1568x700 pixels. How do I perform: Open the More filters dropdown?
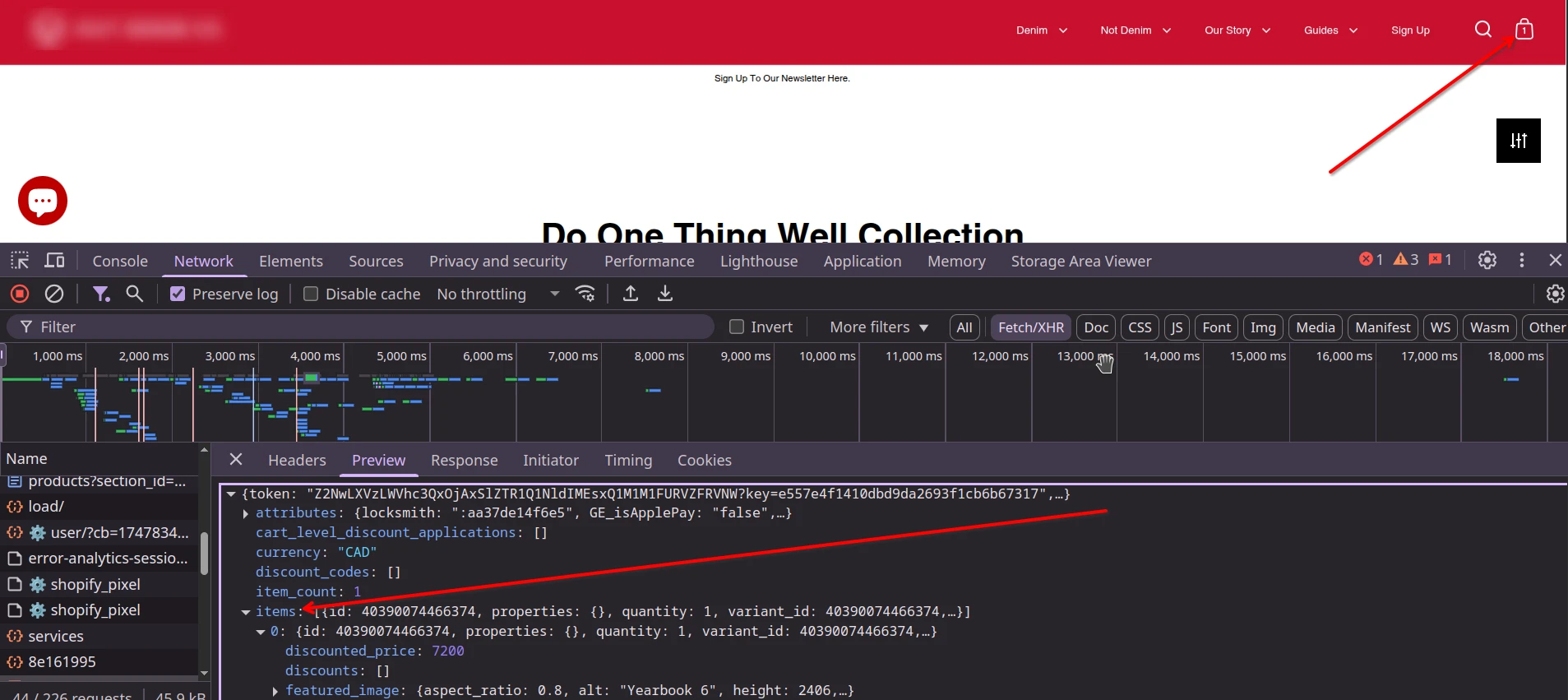point(879,327)
